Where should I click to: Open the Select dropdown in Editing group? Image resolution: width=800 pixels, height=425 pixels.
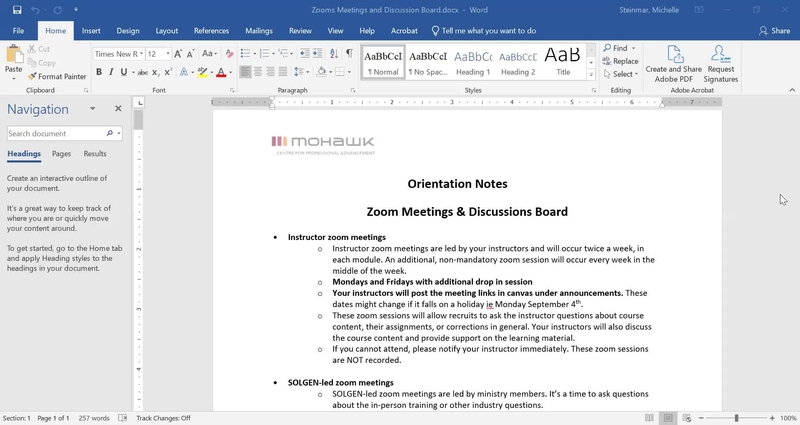621,74
